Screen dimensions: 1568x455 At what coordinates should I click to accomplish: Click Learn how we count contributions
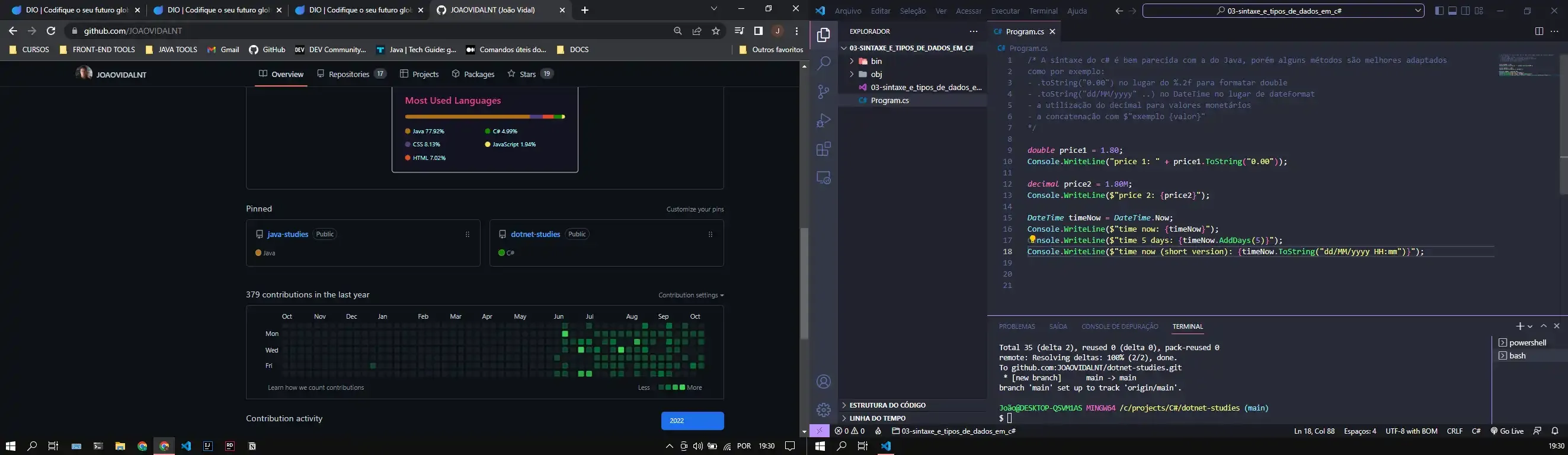point(316,387)
